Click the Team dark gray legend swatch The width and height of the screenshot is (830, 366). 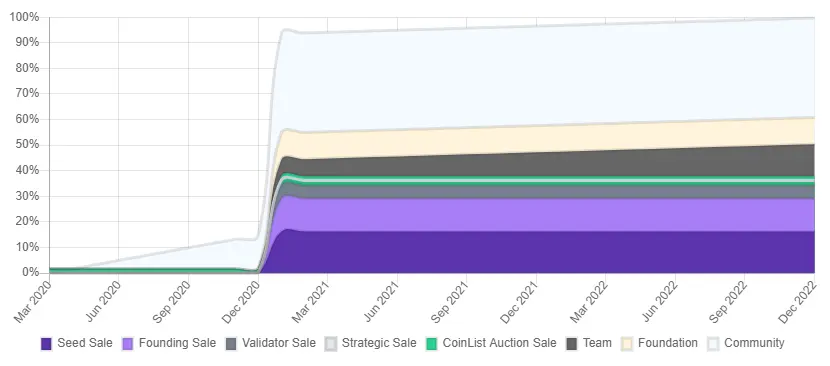pyautogui.click(x=572, y=344)
